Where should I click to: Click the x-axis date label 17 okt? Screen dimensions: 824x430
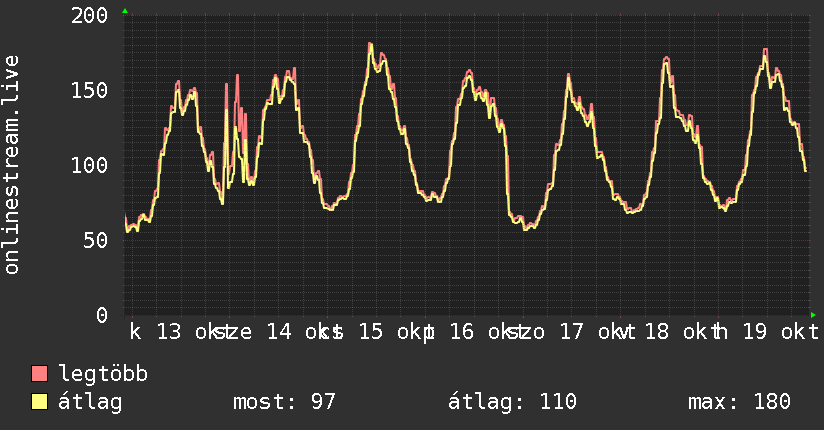[594, 332]
